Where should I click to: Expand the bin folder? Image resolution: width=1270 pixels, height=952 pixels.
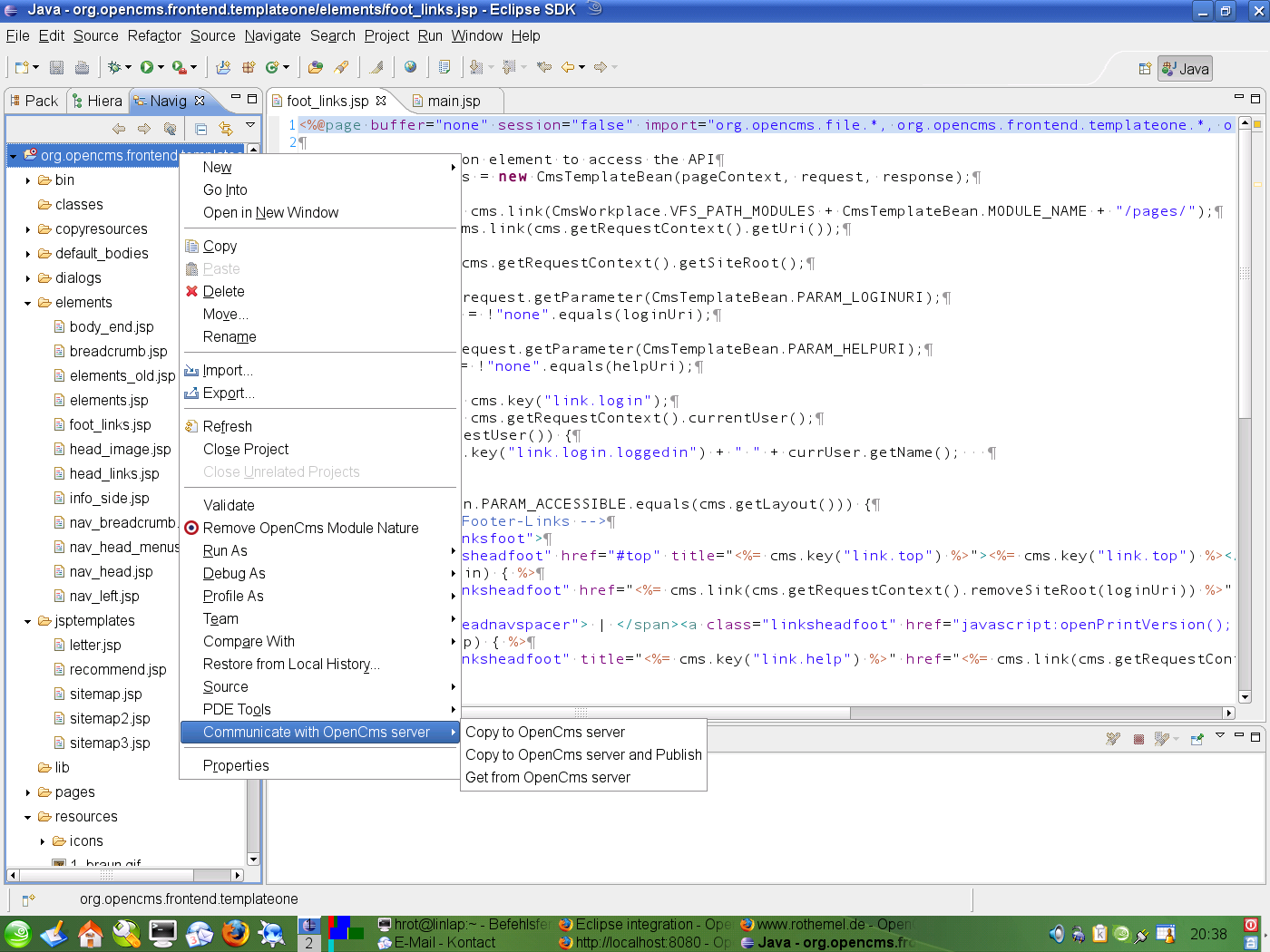(x=28, y=180)
